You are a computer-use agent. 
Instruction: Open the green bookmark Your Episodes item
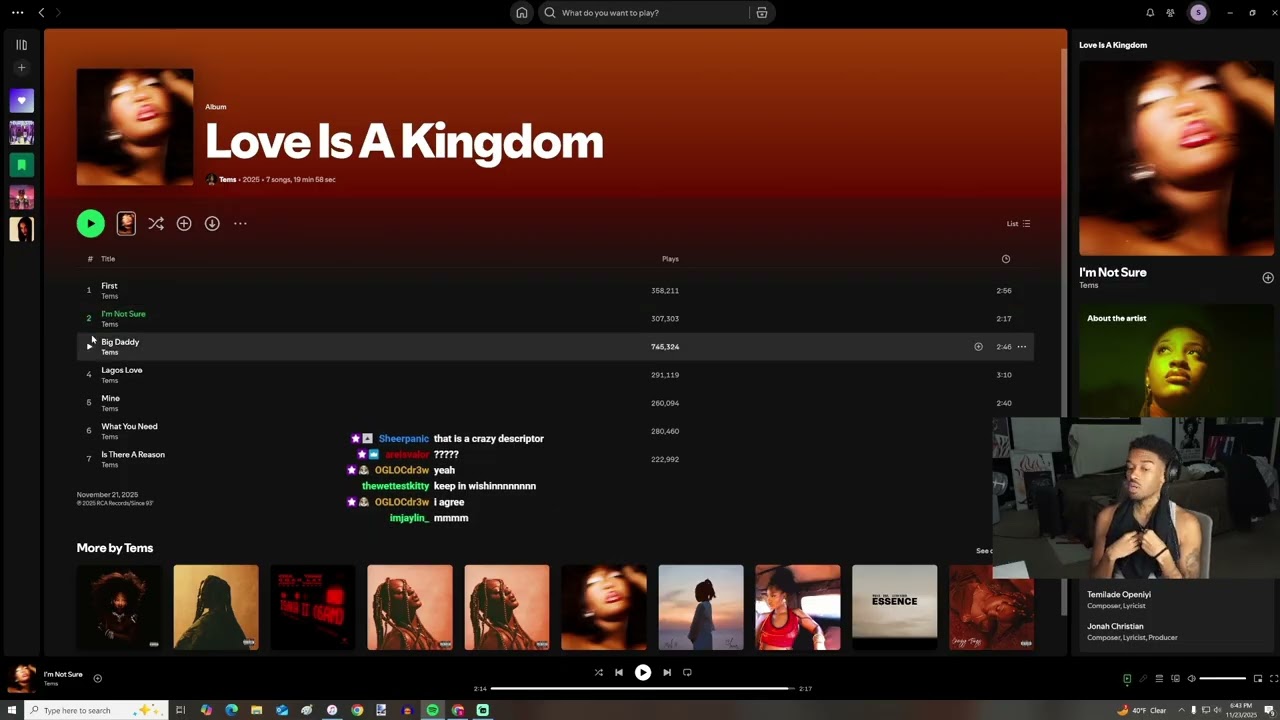(x=21, y=165)
